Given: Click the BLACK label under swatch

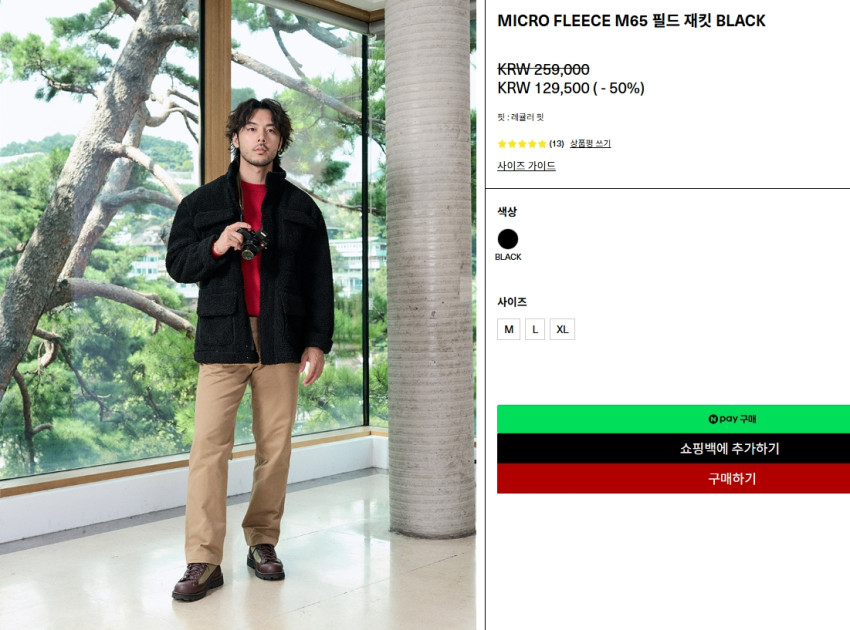Looking at the screenshot, I should 508,257.
